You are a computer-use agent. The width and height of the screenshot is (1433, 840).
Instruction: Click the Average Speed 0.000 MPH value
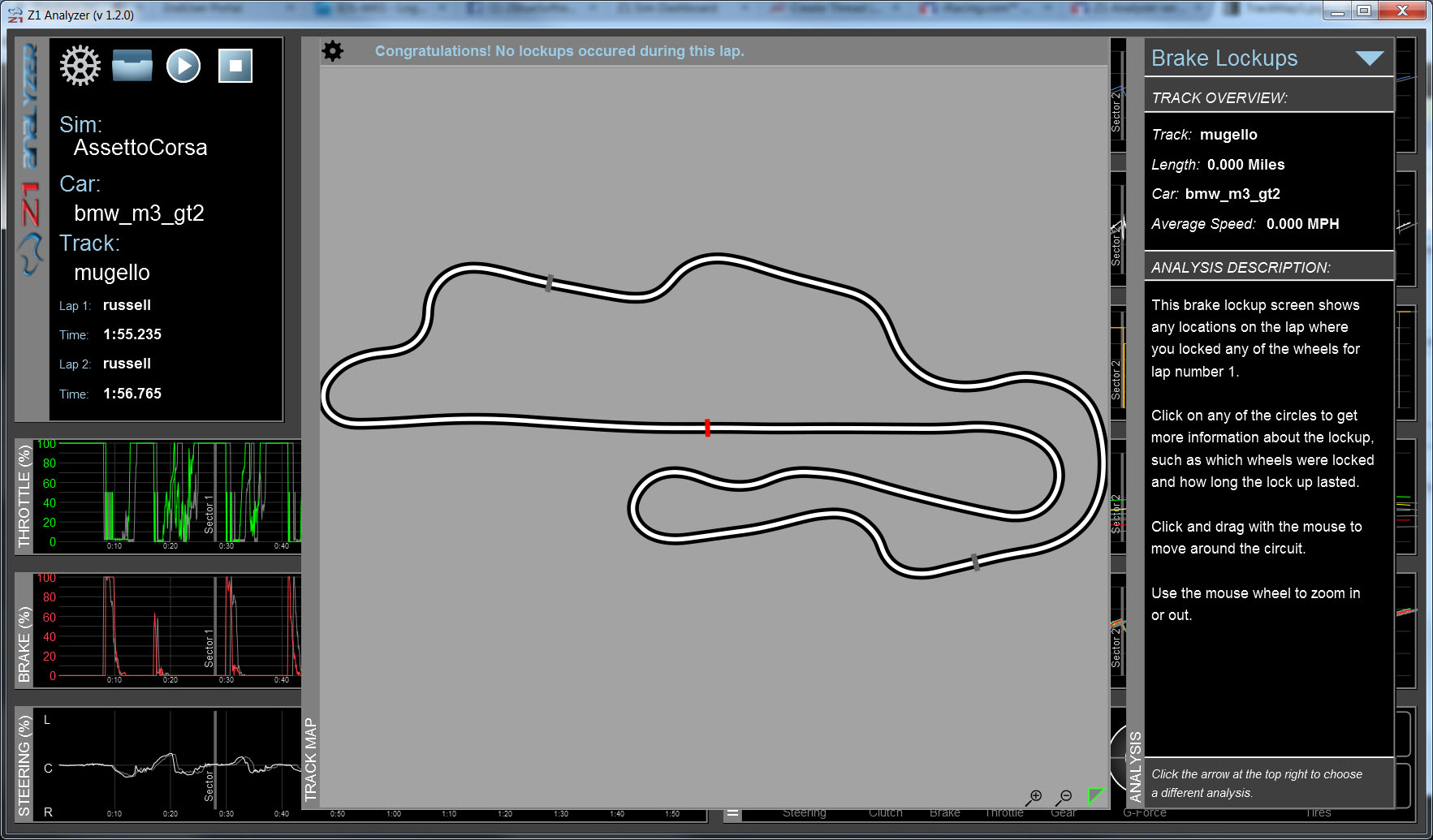click(1302, 224)
